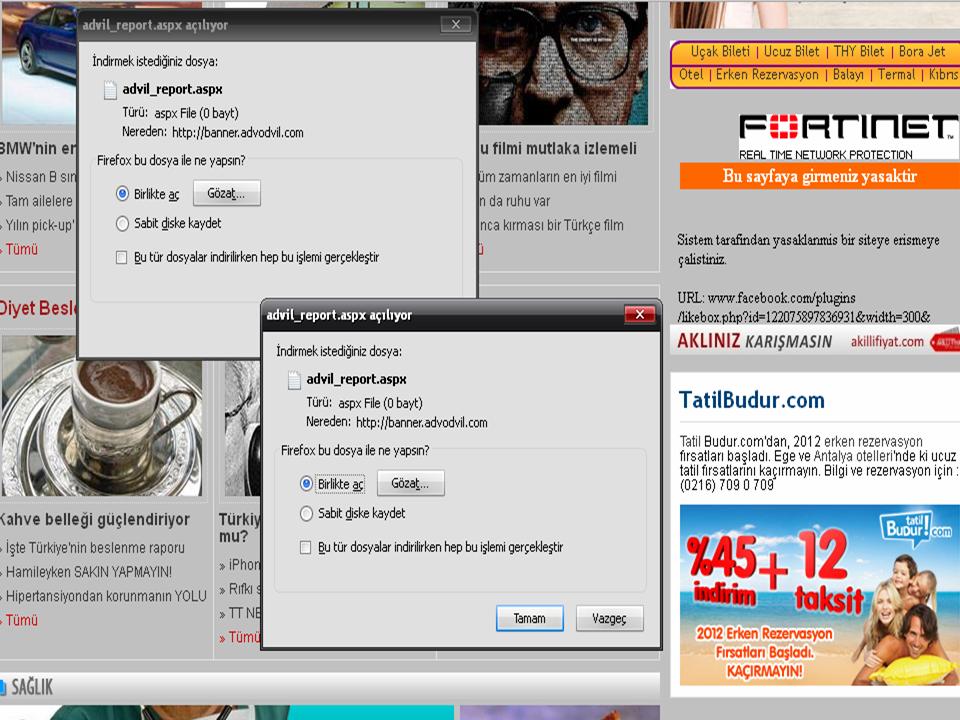Screen dimensions: 960x720
Task: Click the Fortinet logo
Action: click(847, 136)
